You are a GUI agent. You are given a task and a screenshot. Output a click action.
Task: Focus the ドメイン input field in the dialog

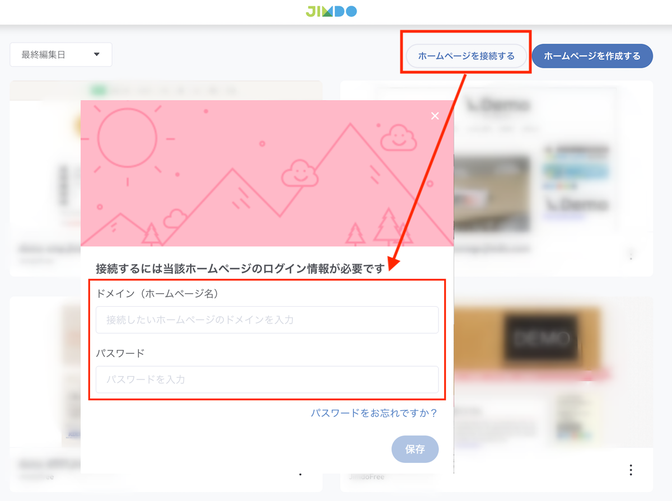point(267,320)
